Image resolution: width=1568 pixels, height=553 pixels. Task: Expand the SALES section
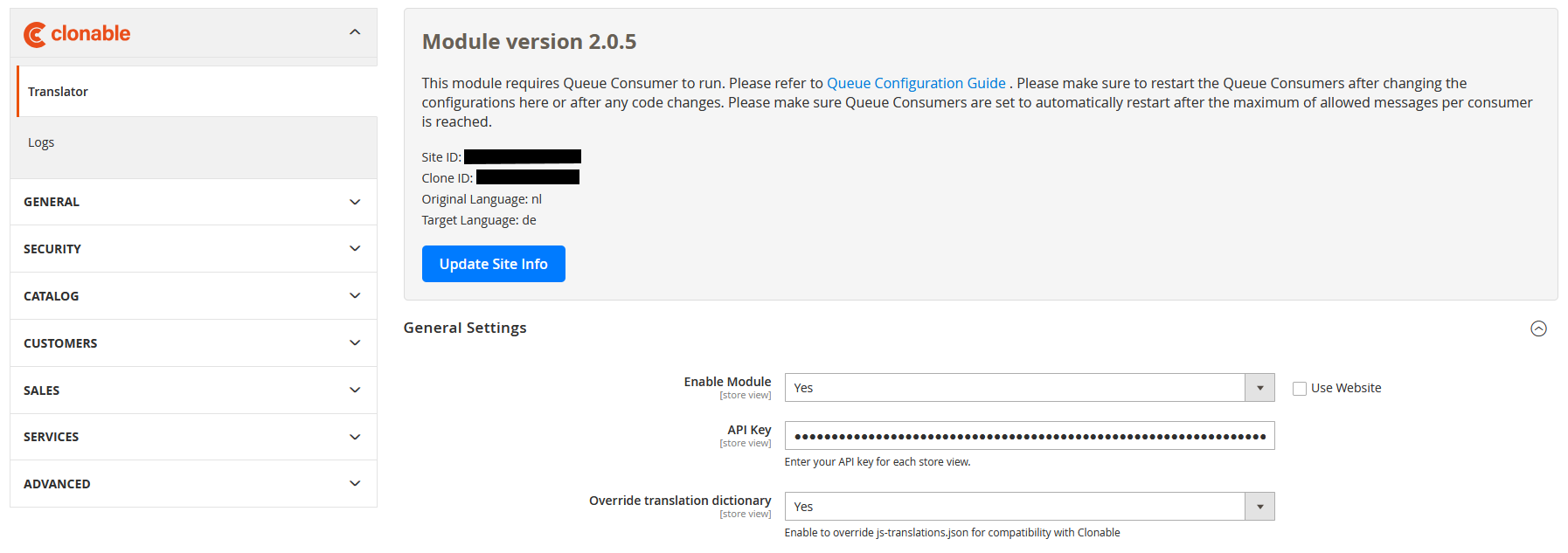193,391
